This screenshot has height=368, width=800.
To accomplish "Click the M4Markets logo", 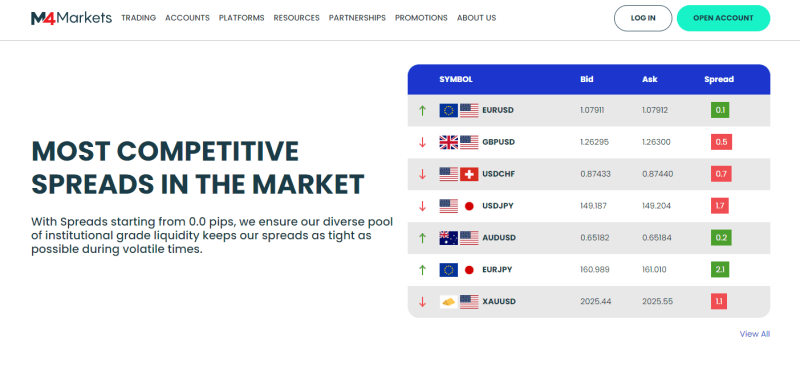I will pyautogui.click(x=71, y=18).
